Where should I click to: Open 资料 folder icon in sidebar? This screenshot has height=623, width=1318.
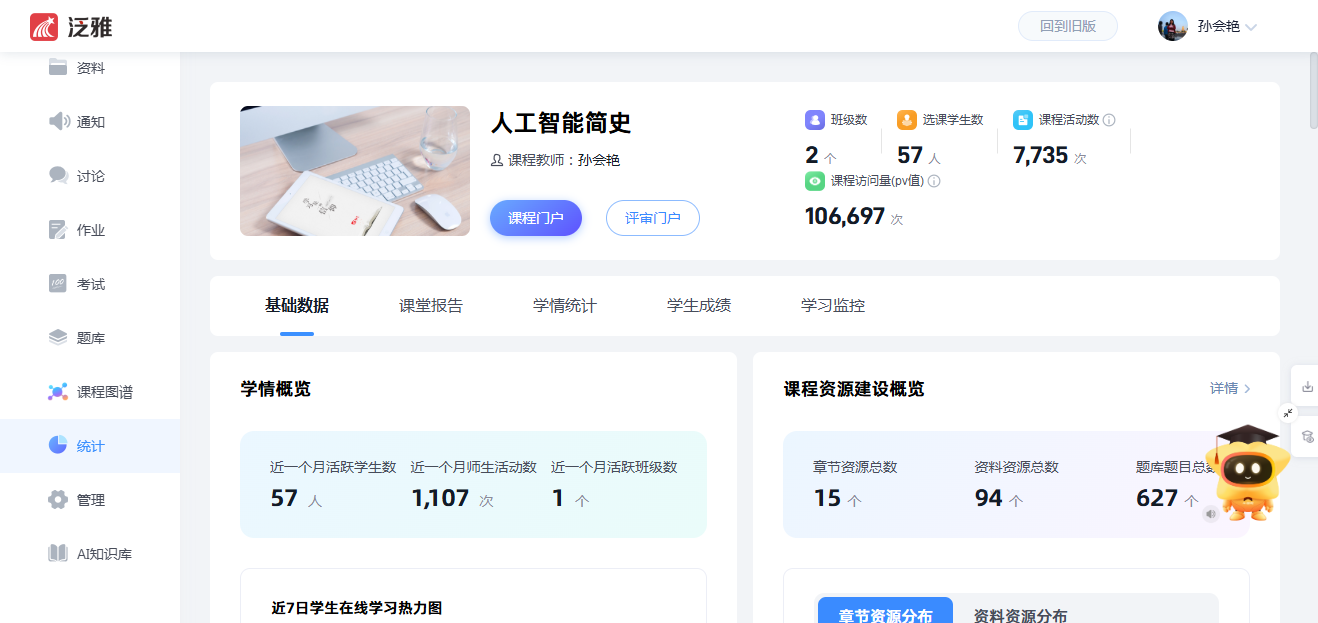(58, 68)
